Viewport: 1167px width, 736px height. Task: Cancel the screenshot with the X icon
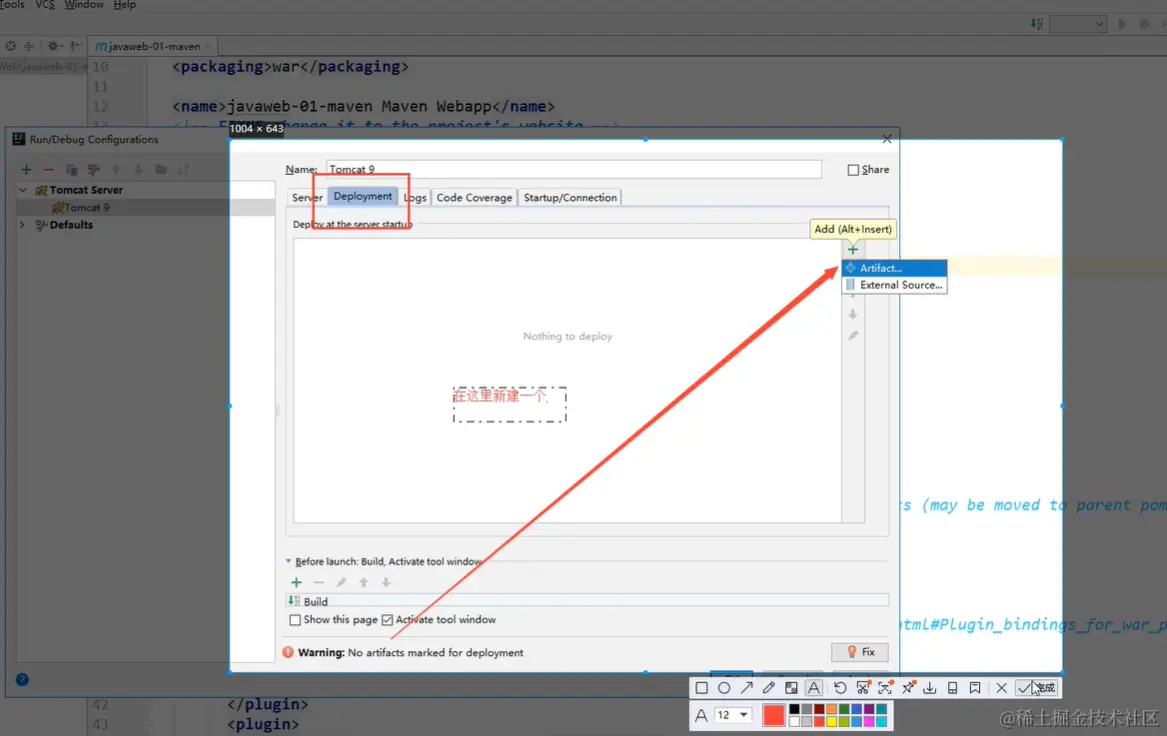coord(1002,688)
